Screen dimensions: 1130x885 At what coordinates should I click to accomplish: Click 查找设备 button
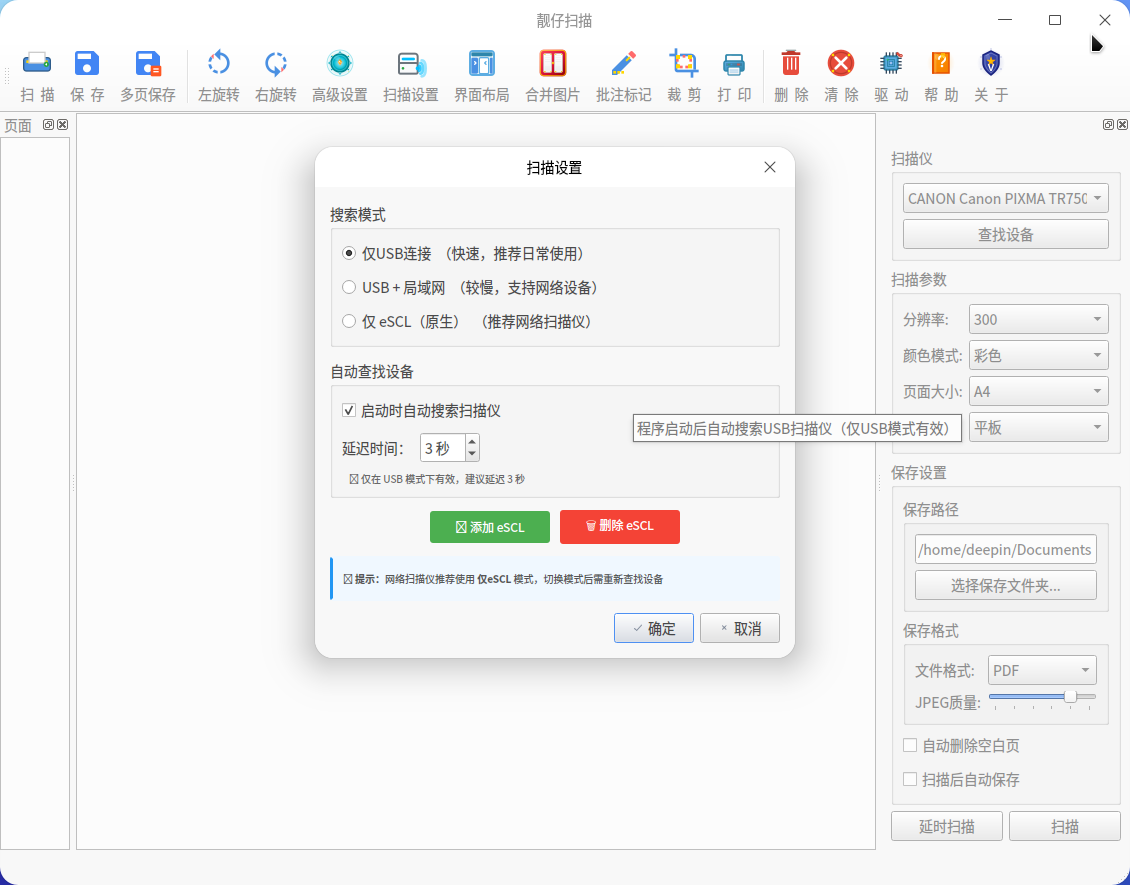1005,234
